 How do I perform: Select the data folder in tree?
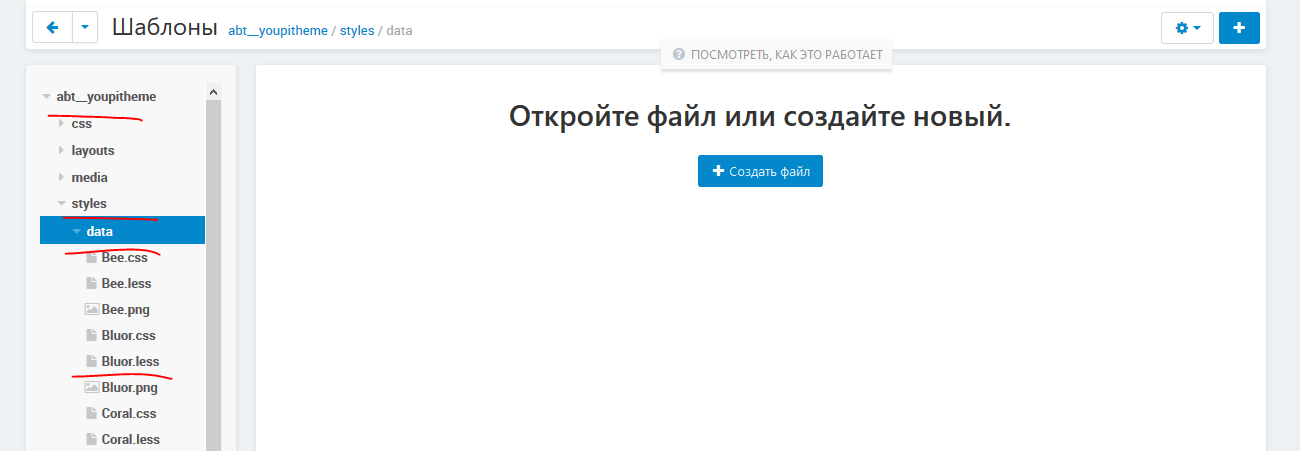(x=100, y=231)
